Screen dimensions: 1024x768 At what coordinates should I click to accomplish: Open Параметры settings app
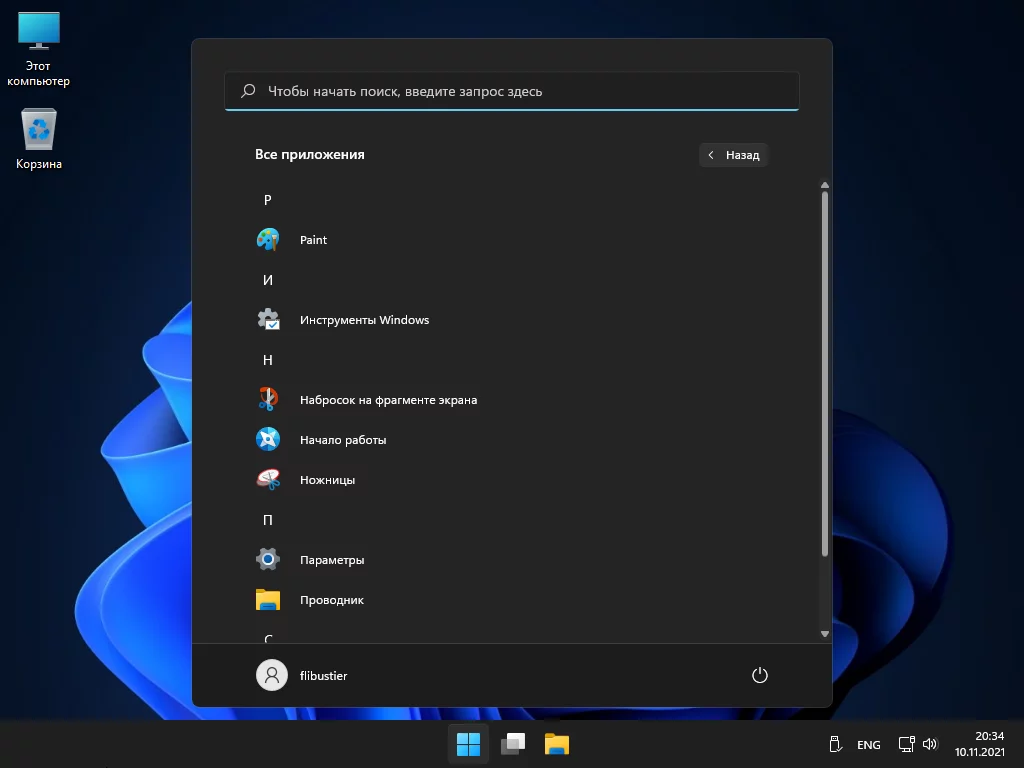pos(331,560)
